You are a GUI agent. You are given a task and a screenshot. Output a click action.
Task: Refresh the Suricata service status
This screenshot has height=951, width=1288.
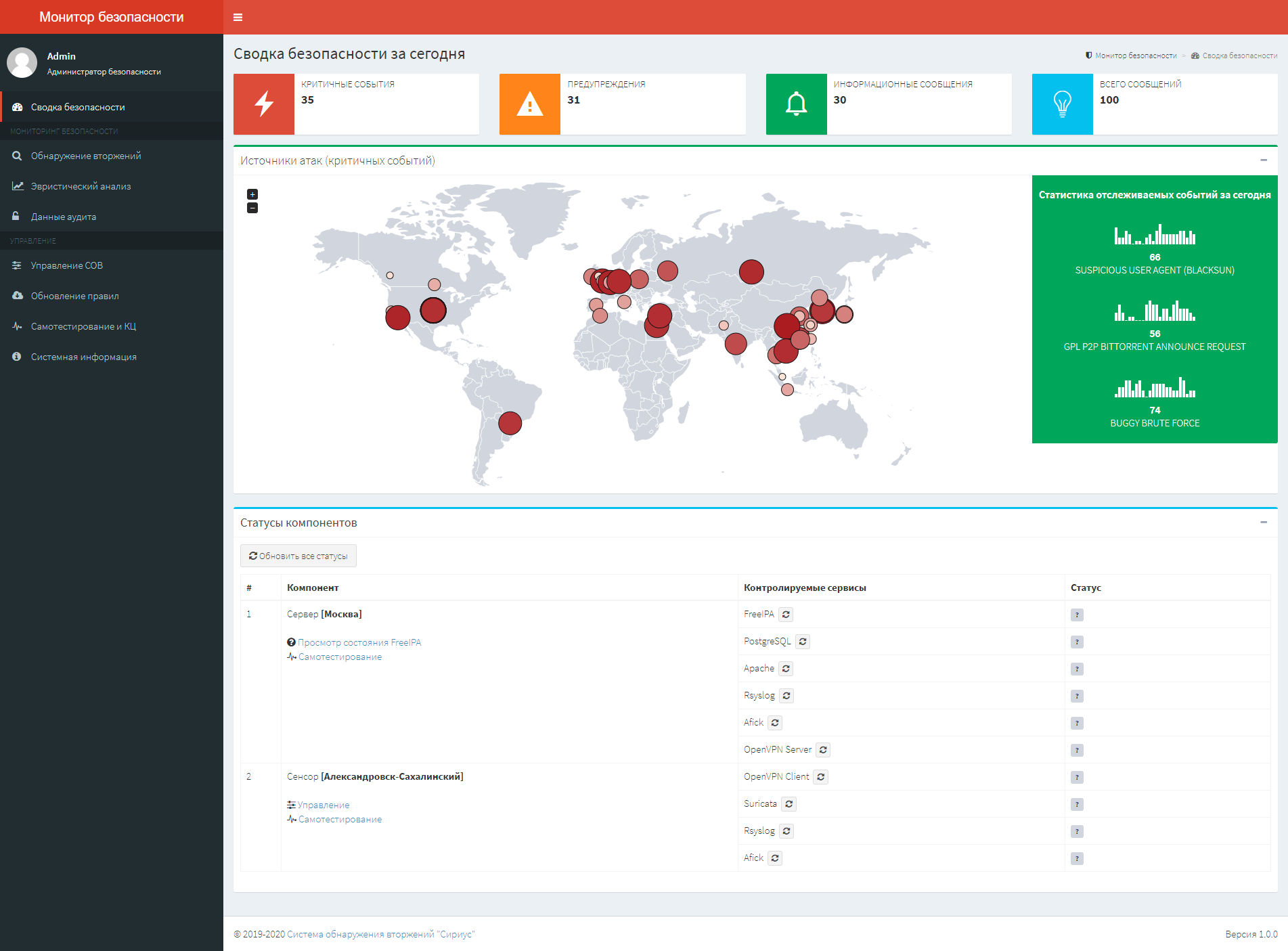[789, 804]
